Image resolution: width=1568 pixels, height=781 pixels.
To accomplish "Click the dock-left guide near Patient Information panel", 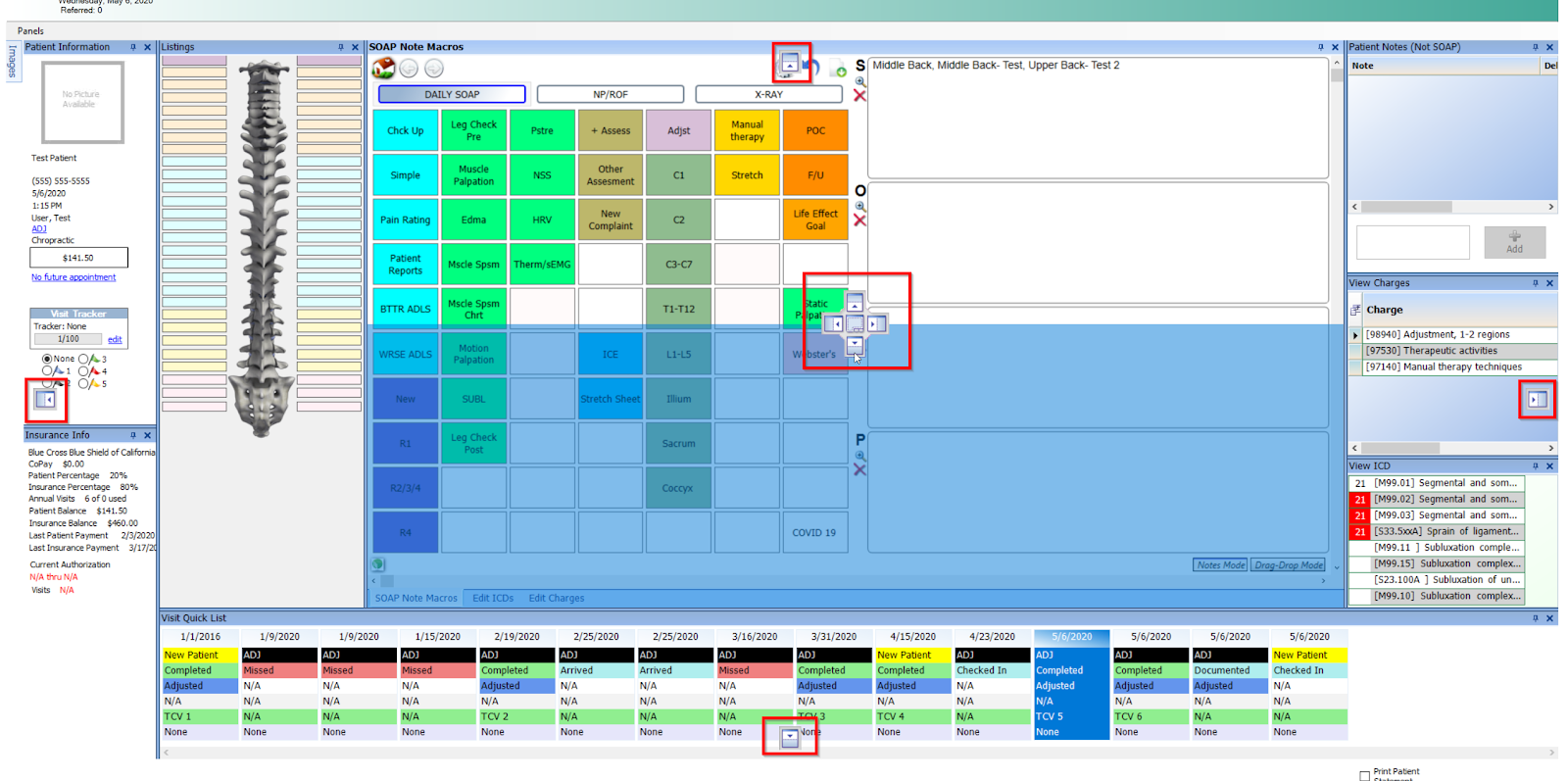I will 45,399.
